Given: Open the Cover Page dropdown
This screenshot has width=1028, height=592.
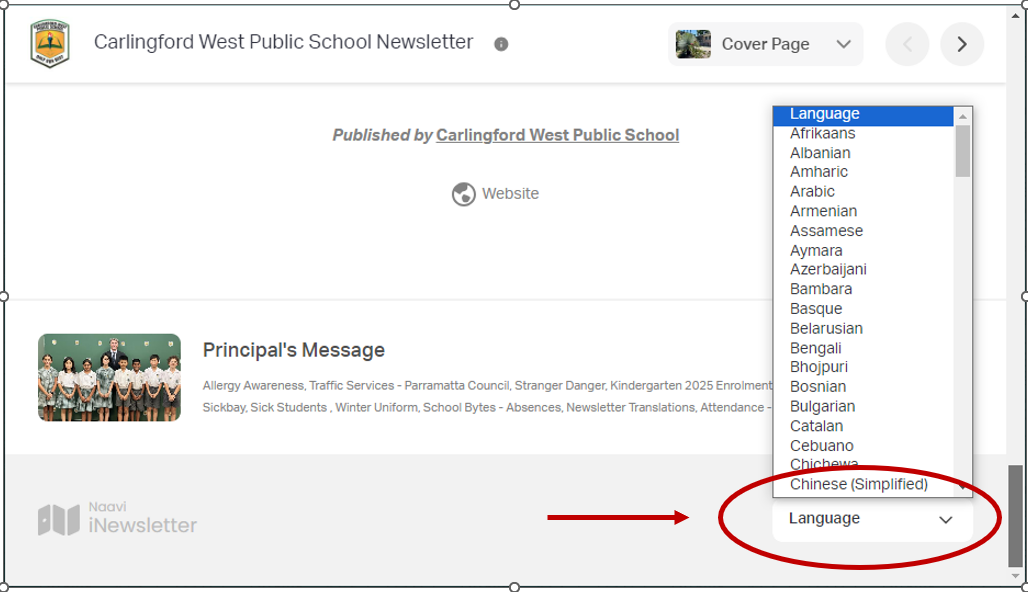Looking at the screenshot, I should (x=842, y=44).
